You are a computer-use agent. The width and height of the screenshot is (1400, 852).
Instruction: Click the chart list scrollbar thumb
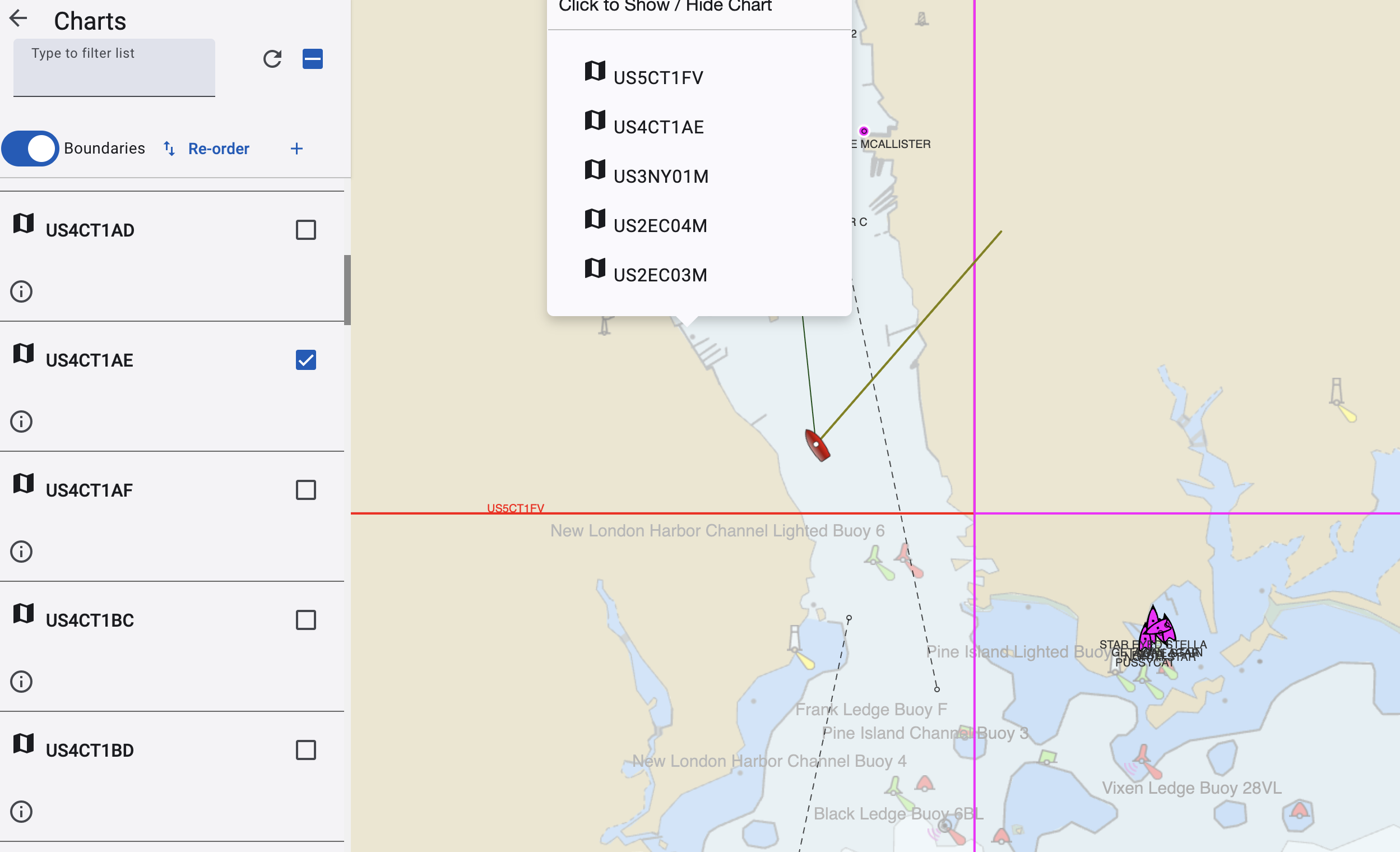[x=347, y=290]
